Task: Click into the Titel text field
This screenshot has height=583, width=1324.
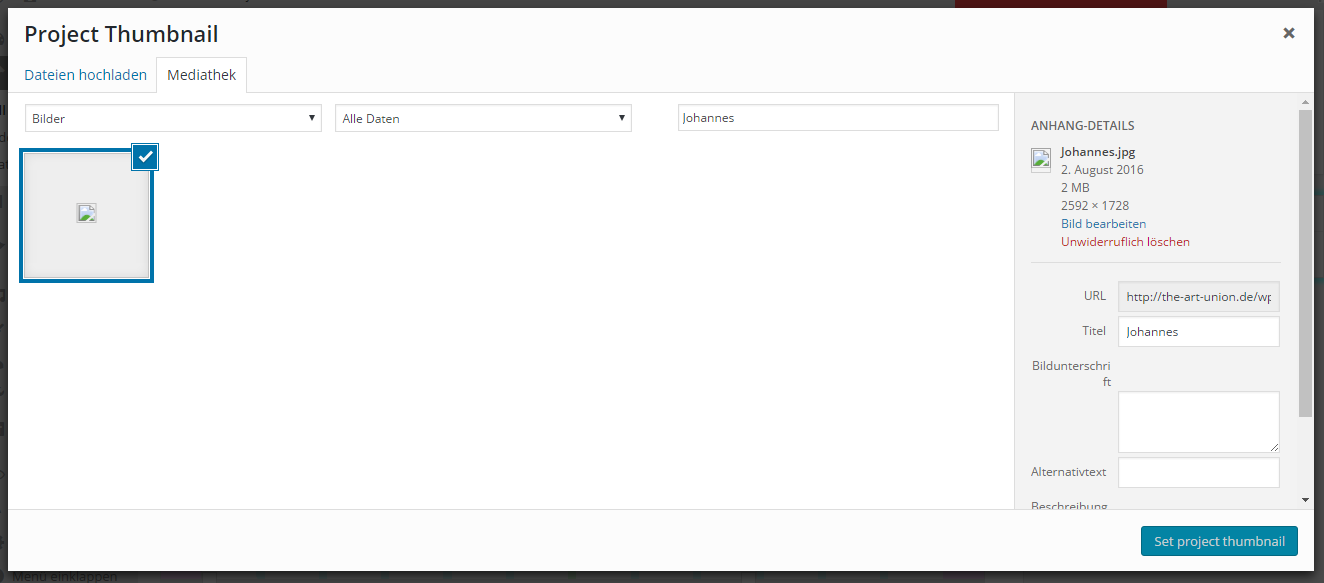Action: pyautogui.click(x=1198, y=331)
